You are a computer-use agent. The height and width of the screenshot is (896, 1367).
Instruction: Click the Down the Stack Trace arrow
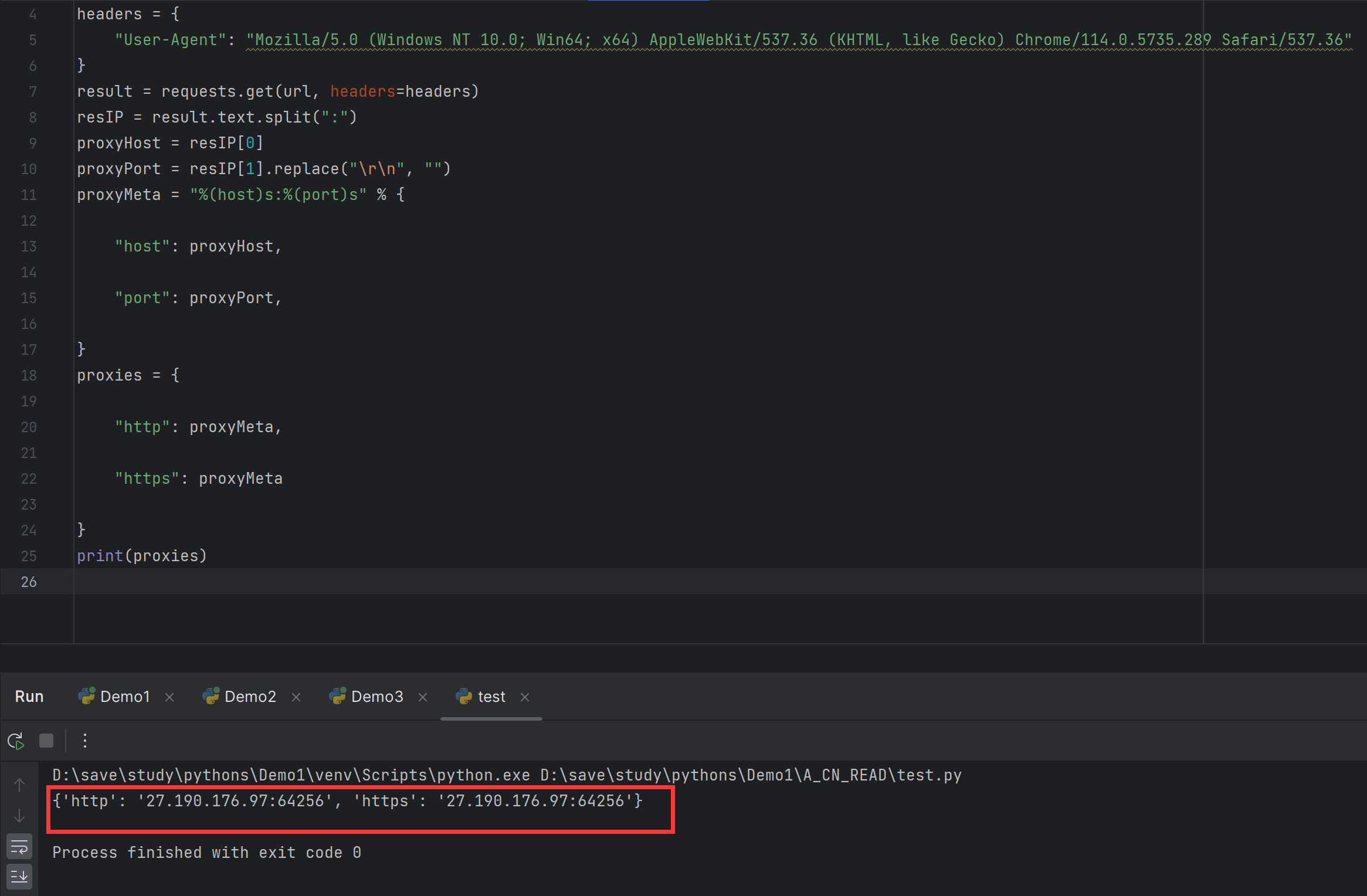[19, 816]
